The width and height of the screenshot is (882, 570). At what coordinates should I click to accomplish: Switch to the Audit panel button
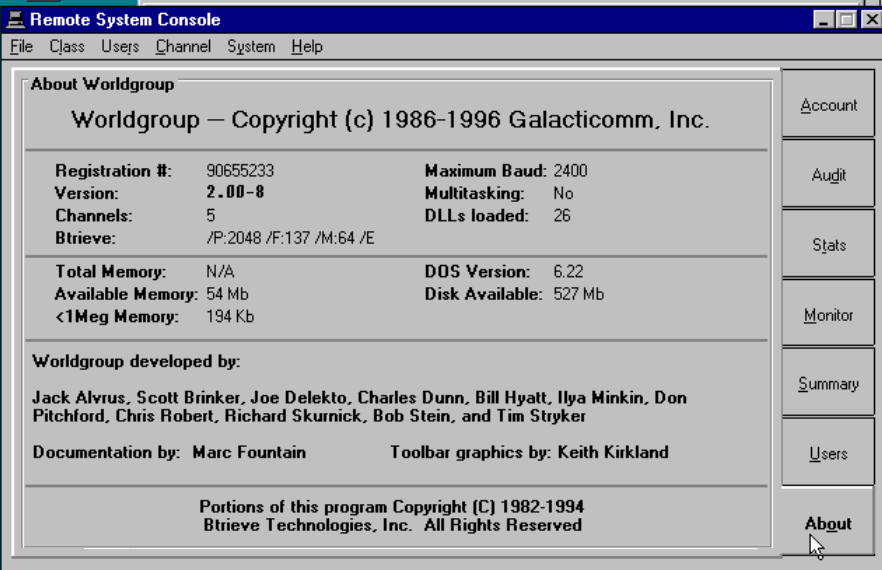point(828,174)
